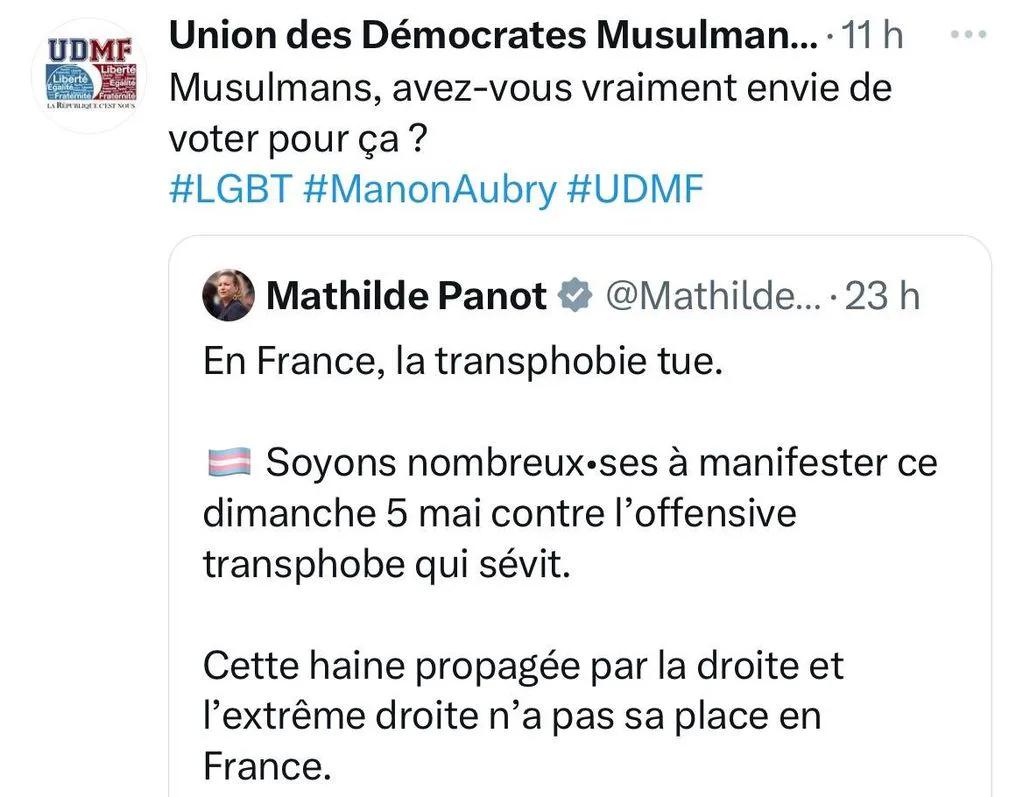Screen dimensions: 1024x797
Task: Click the Union des Démocrates Musulmans account name
Action: [x=493, y=35]
